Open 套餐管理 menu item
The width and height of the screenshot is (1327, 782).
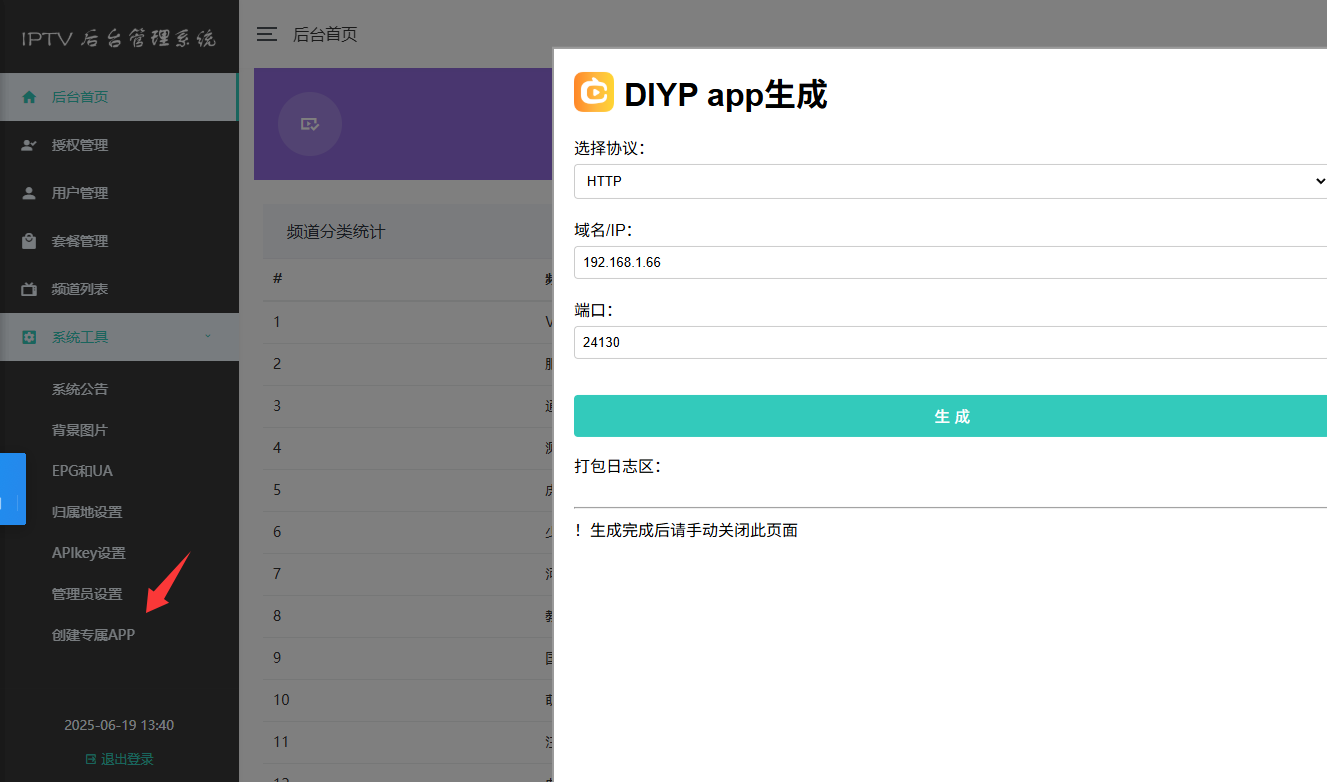pyautogui.click(x=119, y=241)
